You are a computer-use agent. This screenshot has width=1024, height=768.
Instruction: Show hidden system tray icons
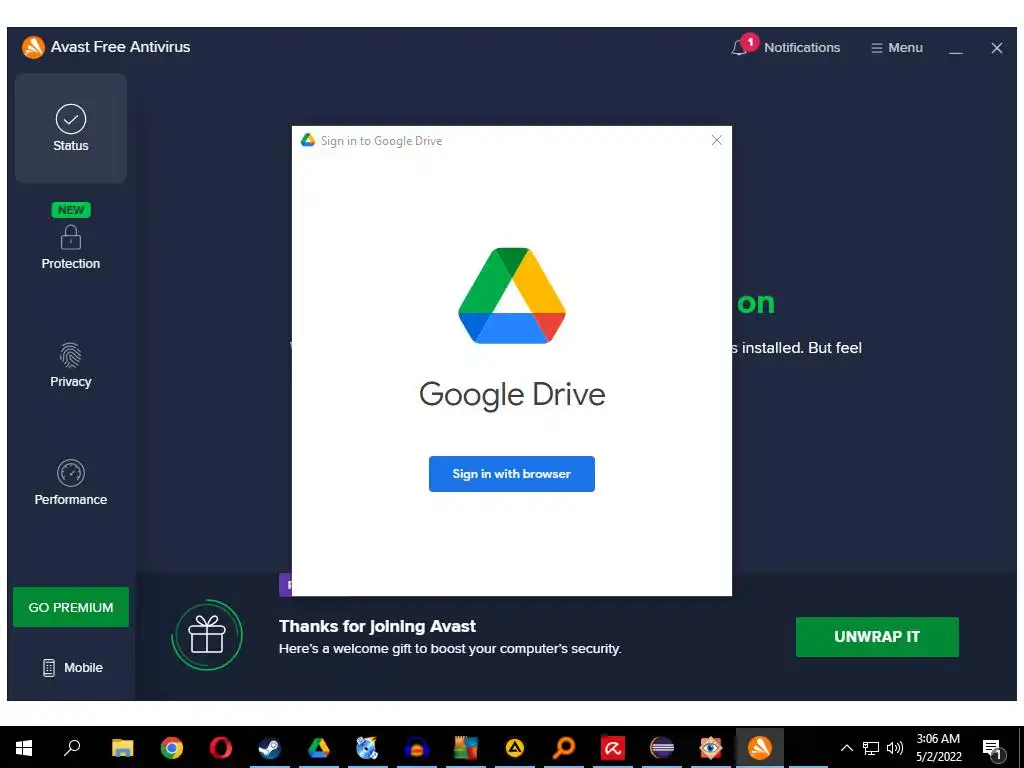click(x=846, y=748)
